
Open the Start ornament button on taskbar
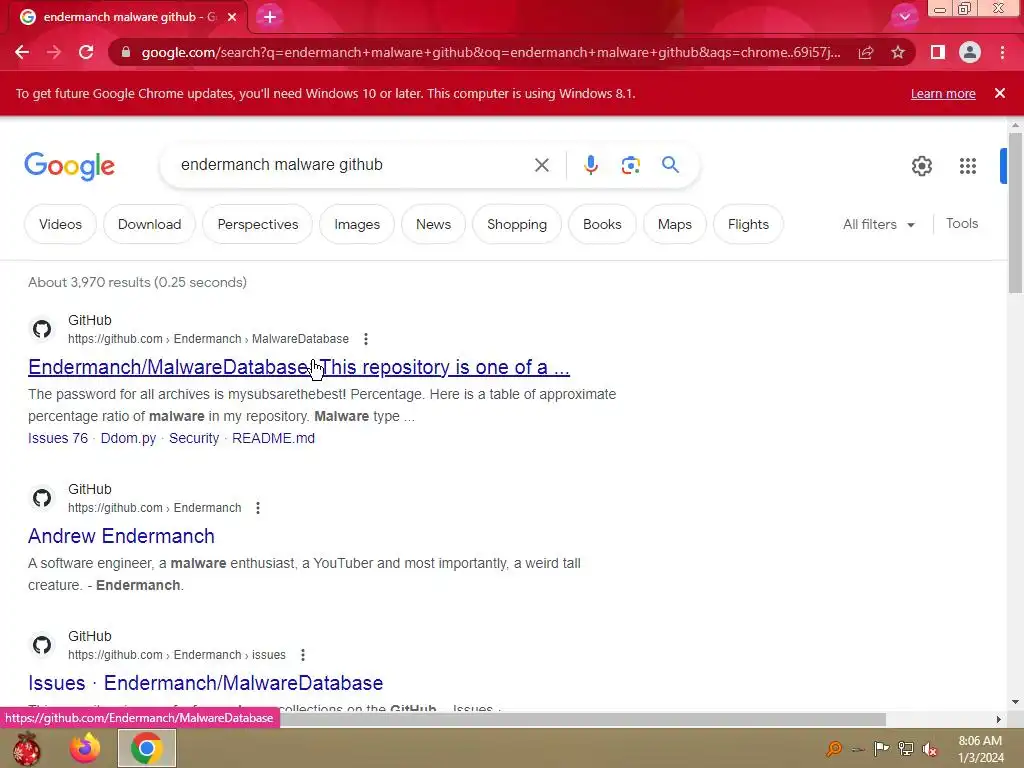[26, 748]
